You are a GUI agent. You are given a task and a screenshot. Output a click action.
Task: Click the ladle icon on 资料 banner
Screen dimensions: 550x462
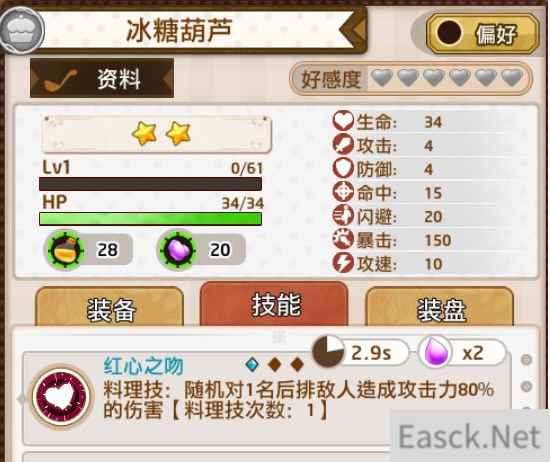pos(60,80)
